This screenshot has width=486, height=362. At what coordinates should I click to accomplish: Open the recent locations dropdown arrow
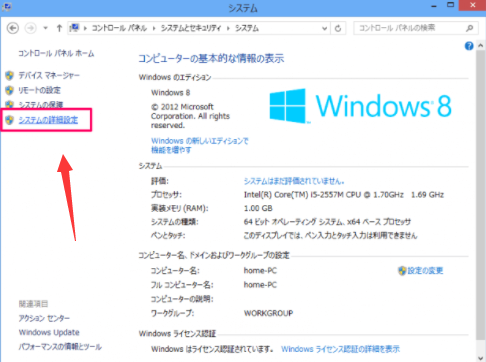[x=45, y=28]
